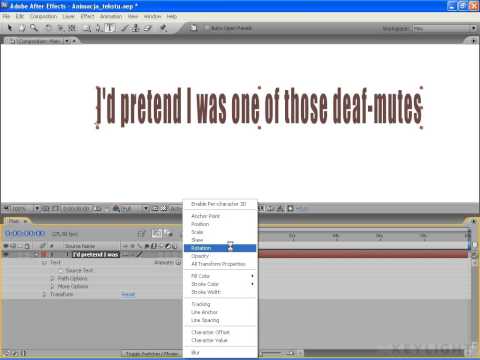Select the Rectangular Mask tool
This screenshot has width=480, height=360.
(x=87, y=28)
